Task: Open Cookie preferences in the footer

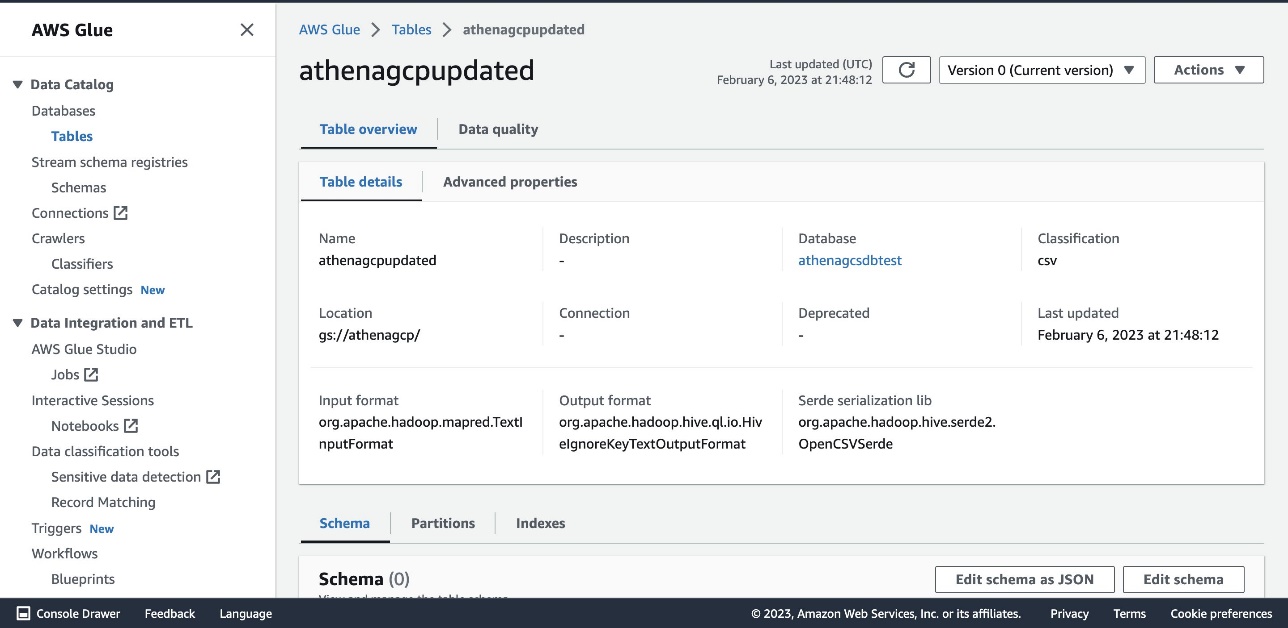Action: pyautogui.click(x=1221, y=614)
